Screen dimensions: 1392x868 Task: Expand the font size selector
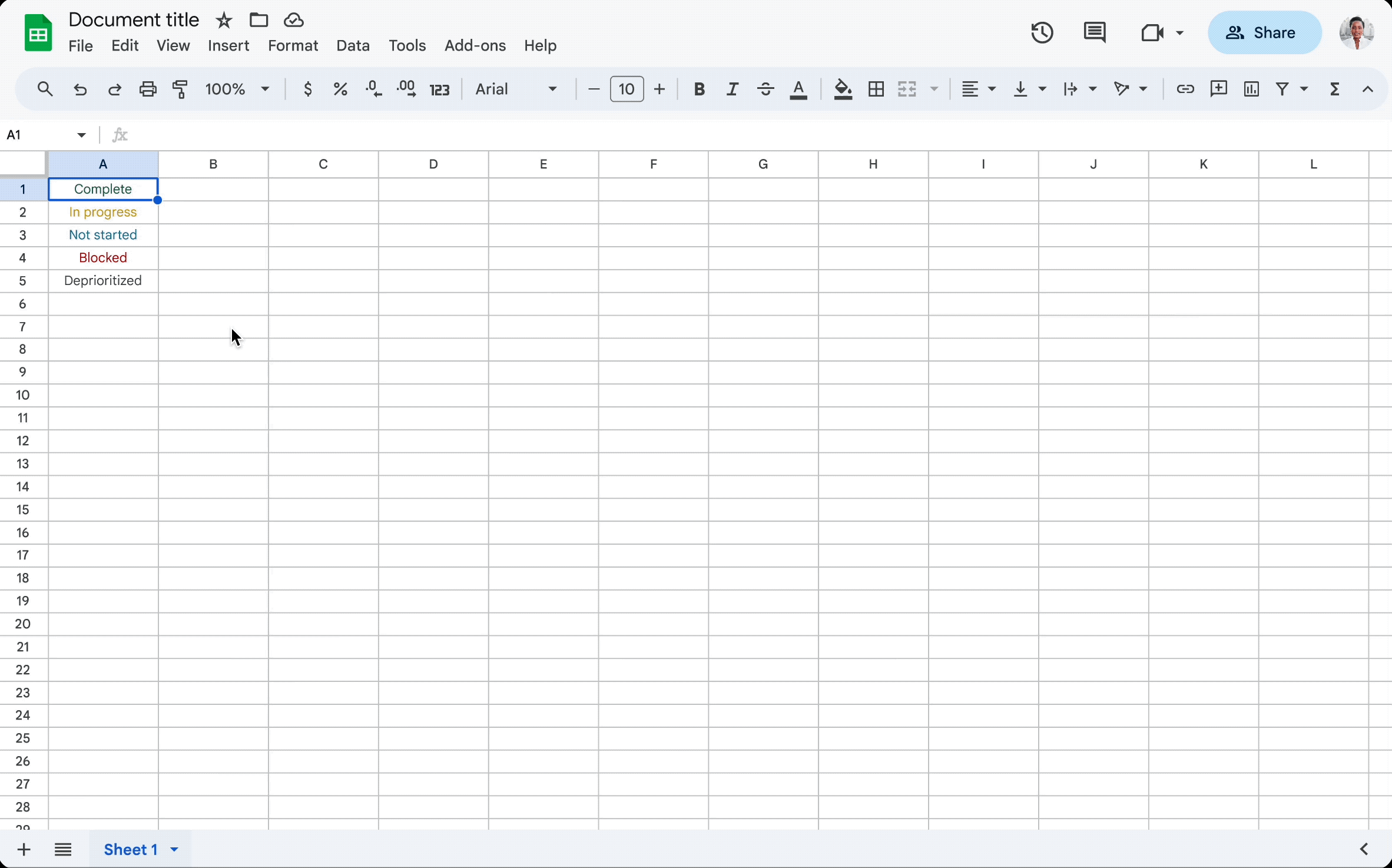[626, 89]
